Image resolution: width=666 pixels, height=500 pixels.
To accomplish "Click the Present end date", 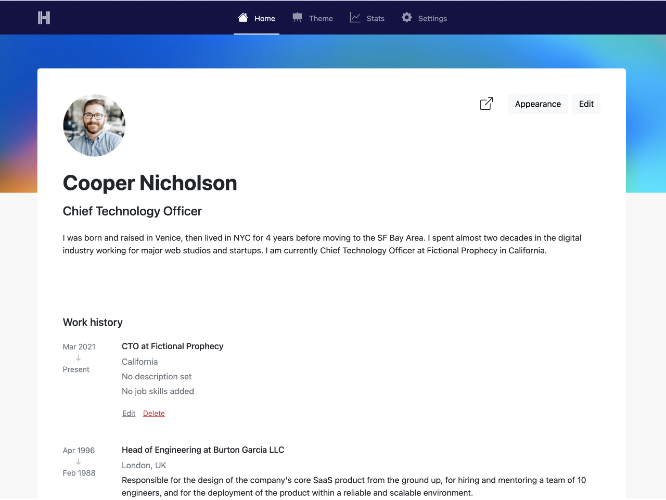I will [76, 370].
